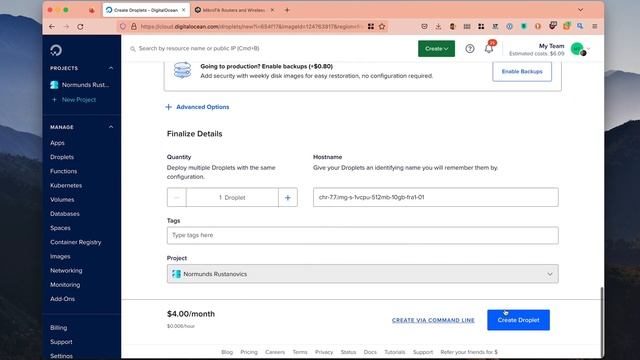Open Tutorials footer link
Viewport: 640px width, 360px height.
click(395, 352)
